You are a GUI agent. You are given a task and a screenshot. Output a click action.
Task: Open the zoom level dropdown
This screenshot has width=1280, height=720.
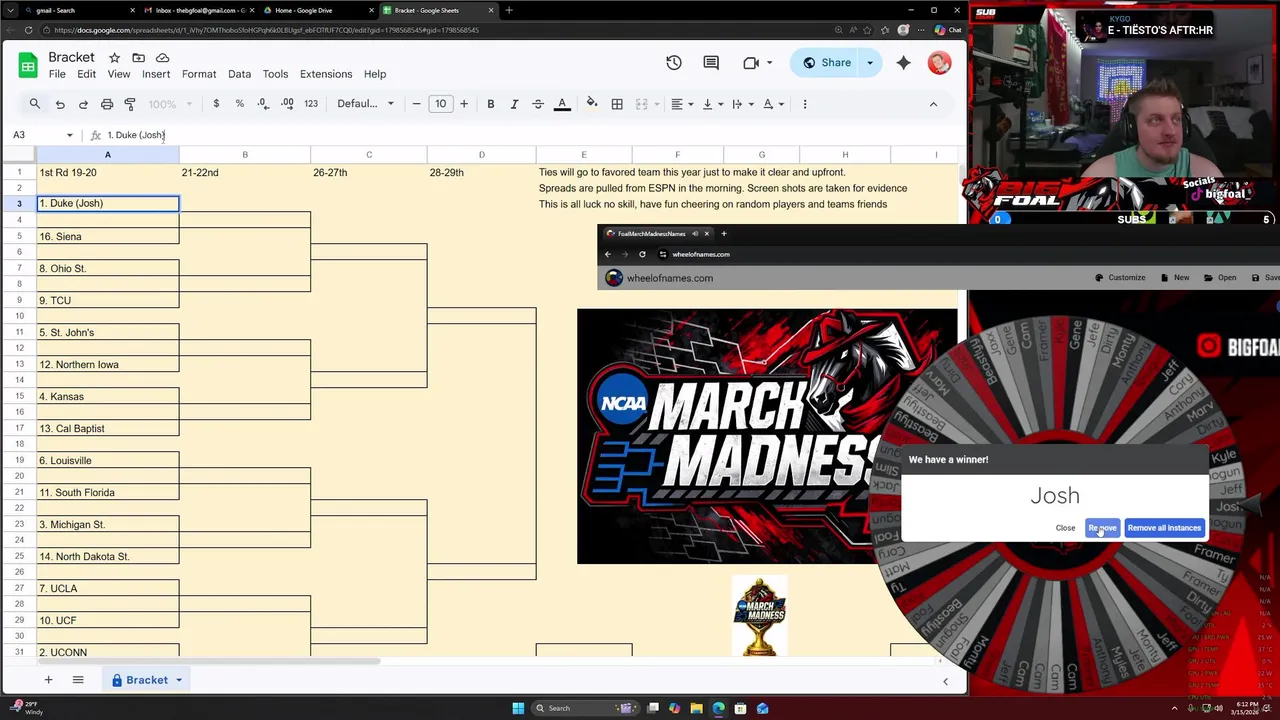[170, 104]
